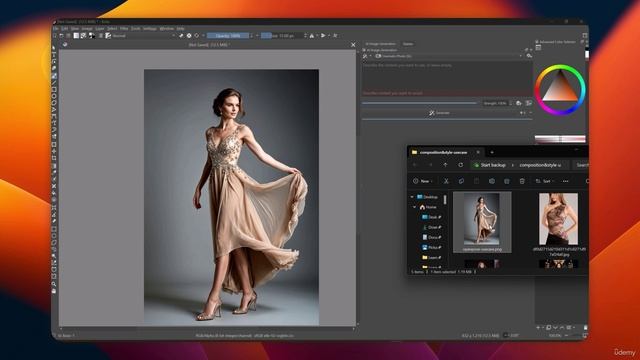
Task: Open the AI workspace mode dropdown
Action: coord(366,56)
